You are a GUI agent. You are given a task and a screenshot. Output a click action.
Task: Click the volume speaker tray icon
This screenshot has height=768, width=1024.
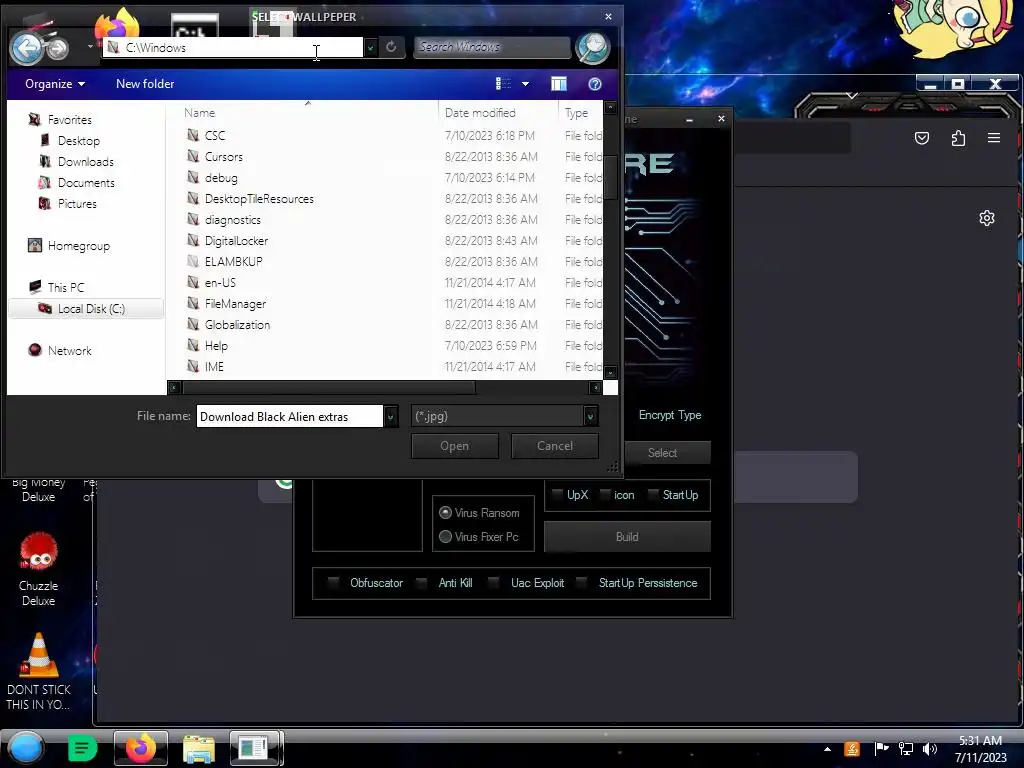[929, 749]
